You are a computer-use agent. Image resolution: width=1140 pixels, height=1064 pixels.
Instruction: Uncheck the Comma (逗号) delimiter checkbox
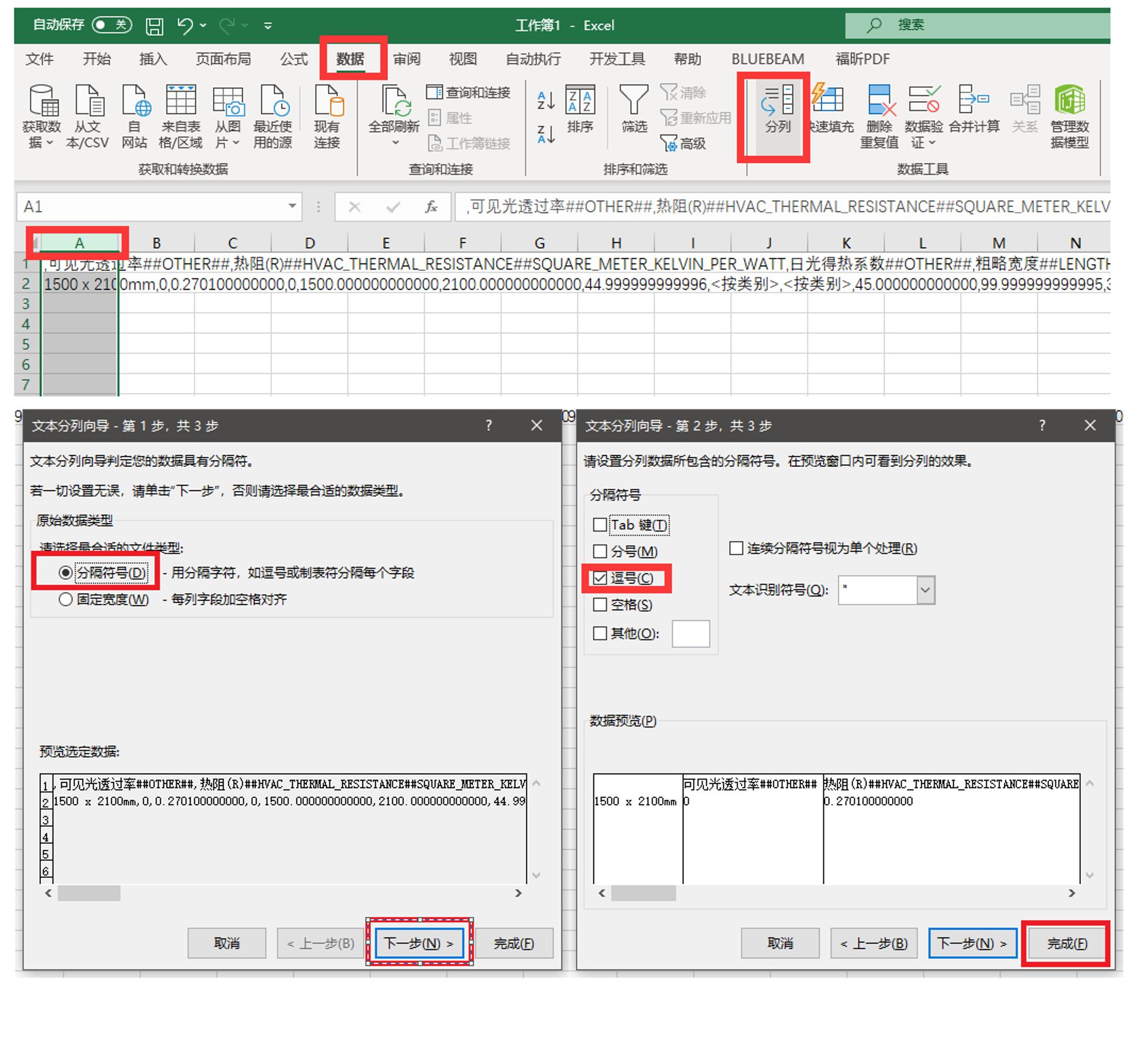pos(600,578)
